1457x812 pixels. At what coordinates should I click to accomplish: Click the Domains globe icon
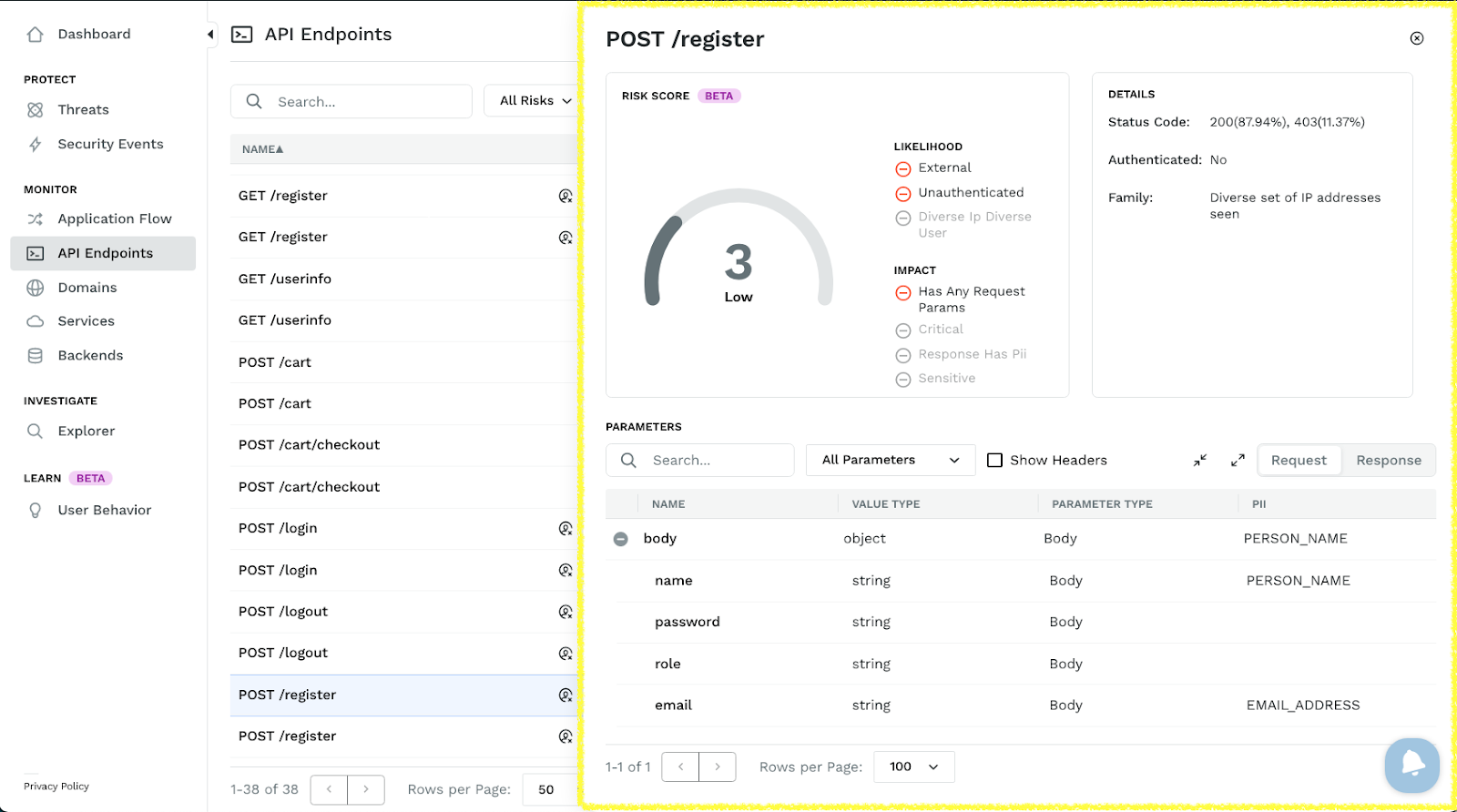tap(36, 288)
